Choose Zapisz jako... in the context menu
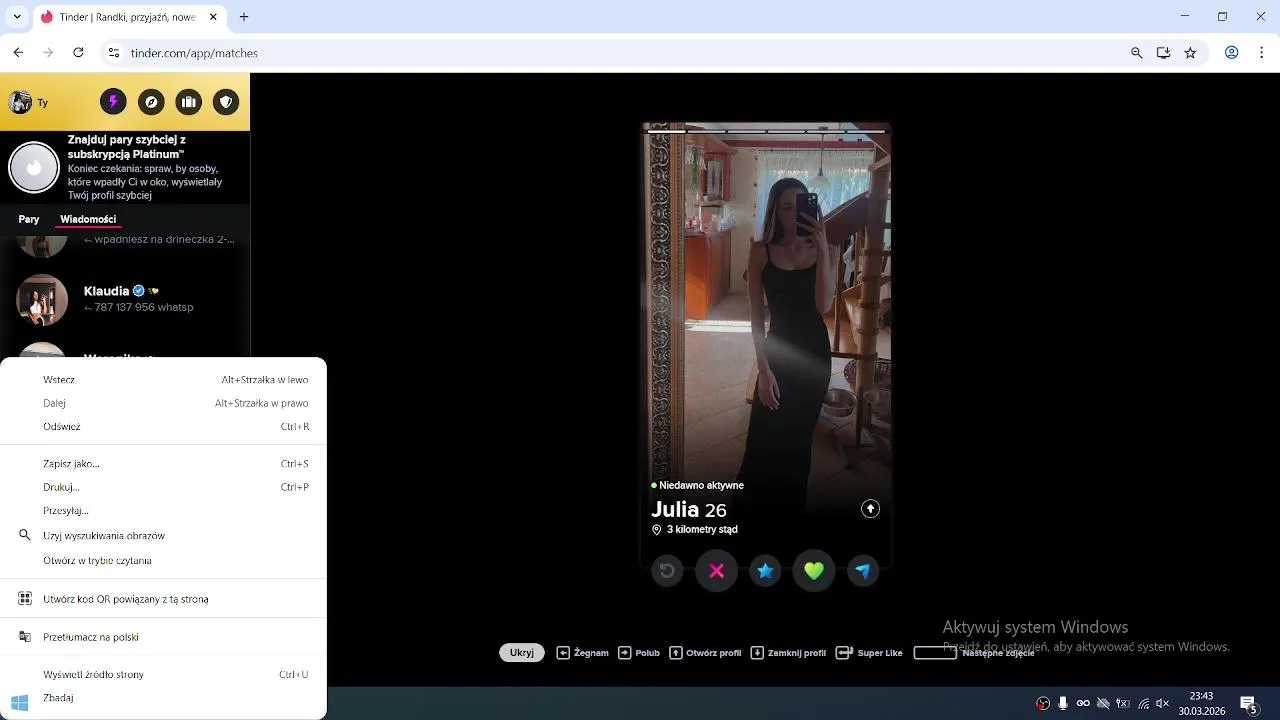The height and width of the screenshot is (720, 1280). tap(164, 464)
